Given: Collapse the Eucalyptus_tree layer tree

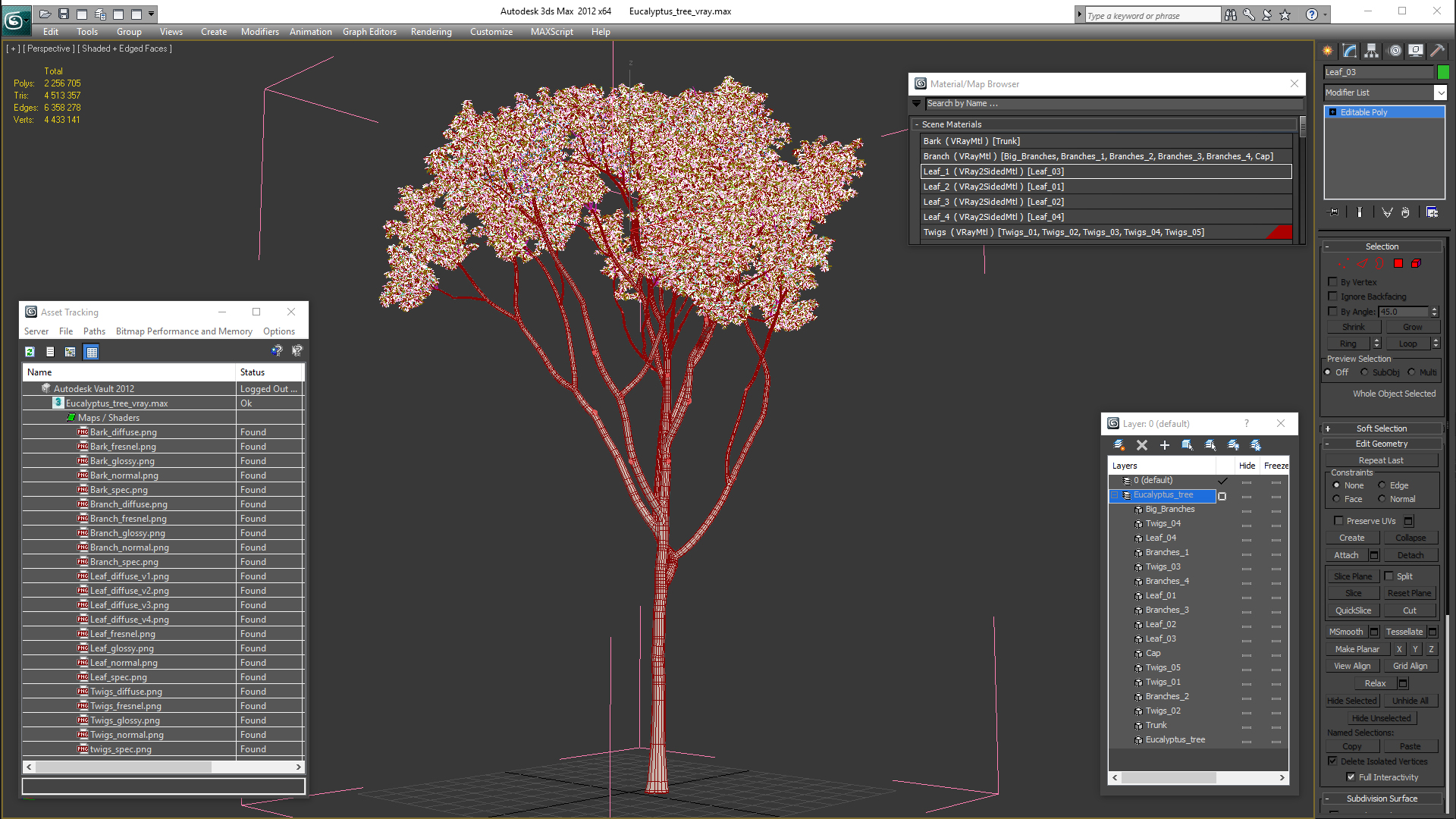Looking at the screenshot, I should 1114,495.
